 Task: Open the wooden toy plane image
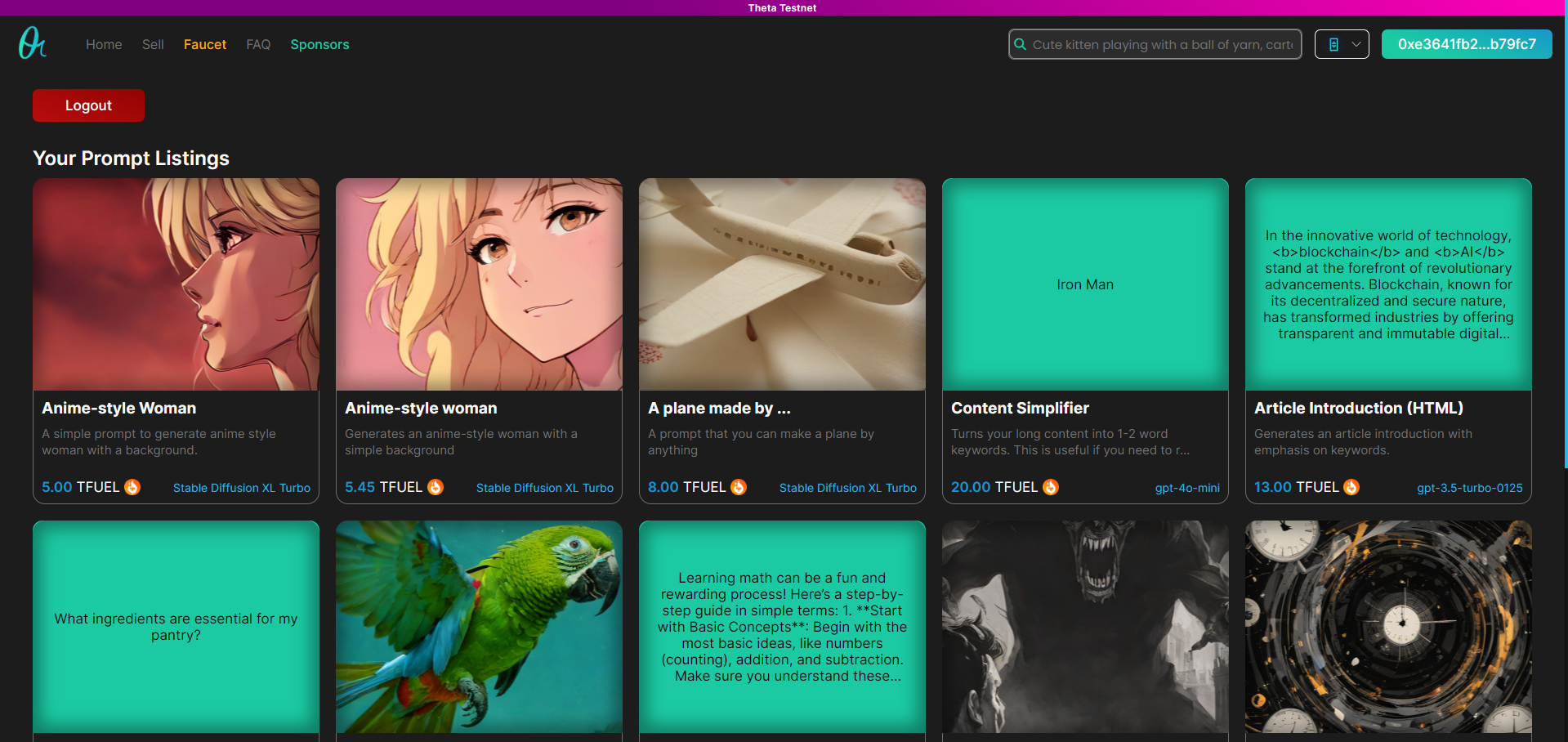783,284
